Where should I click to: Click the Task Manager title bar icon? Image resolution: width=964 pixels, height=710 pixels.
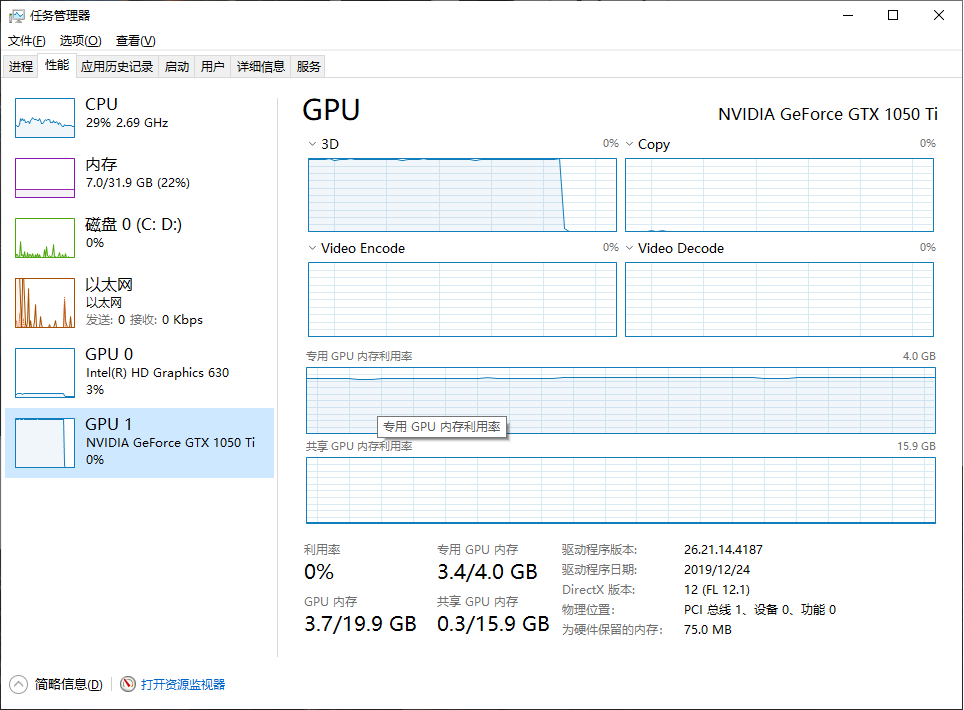pyautogui.click(x=17, y=16)
